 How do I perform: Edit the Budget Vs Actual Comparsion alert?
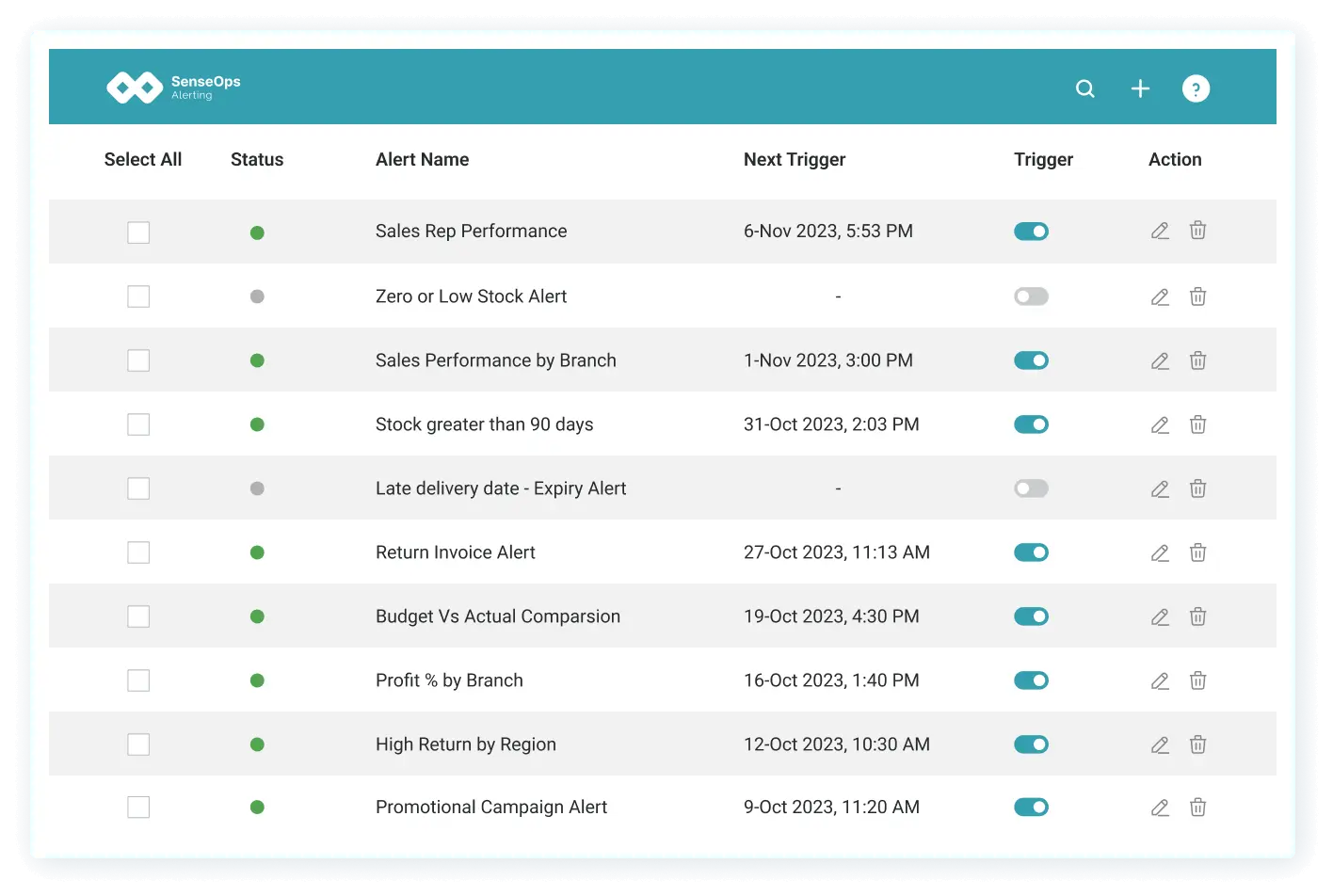[x=1160, y=616]
